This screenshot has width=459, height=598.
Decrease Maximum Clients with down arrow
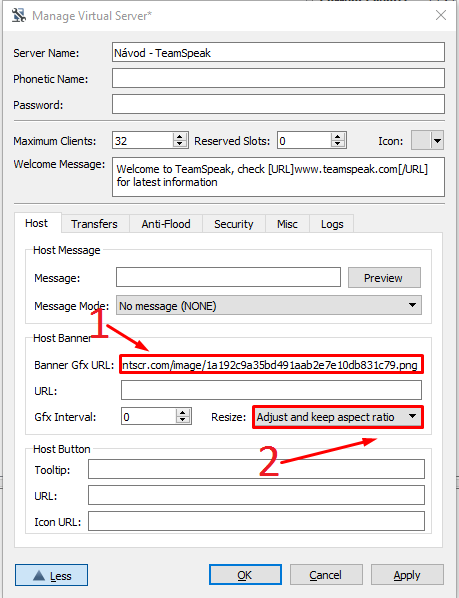(180, 144)
